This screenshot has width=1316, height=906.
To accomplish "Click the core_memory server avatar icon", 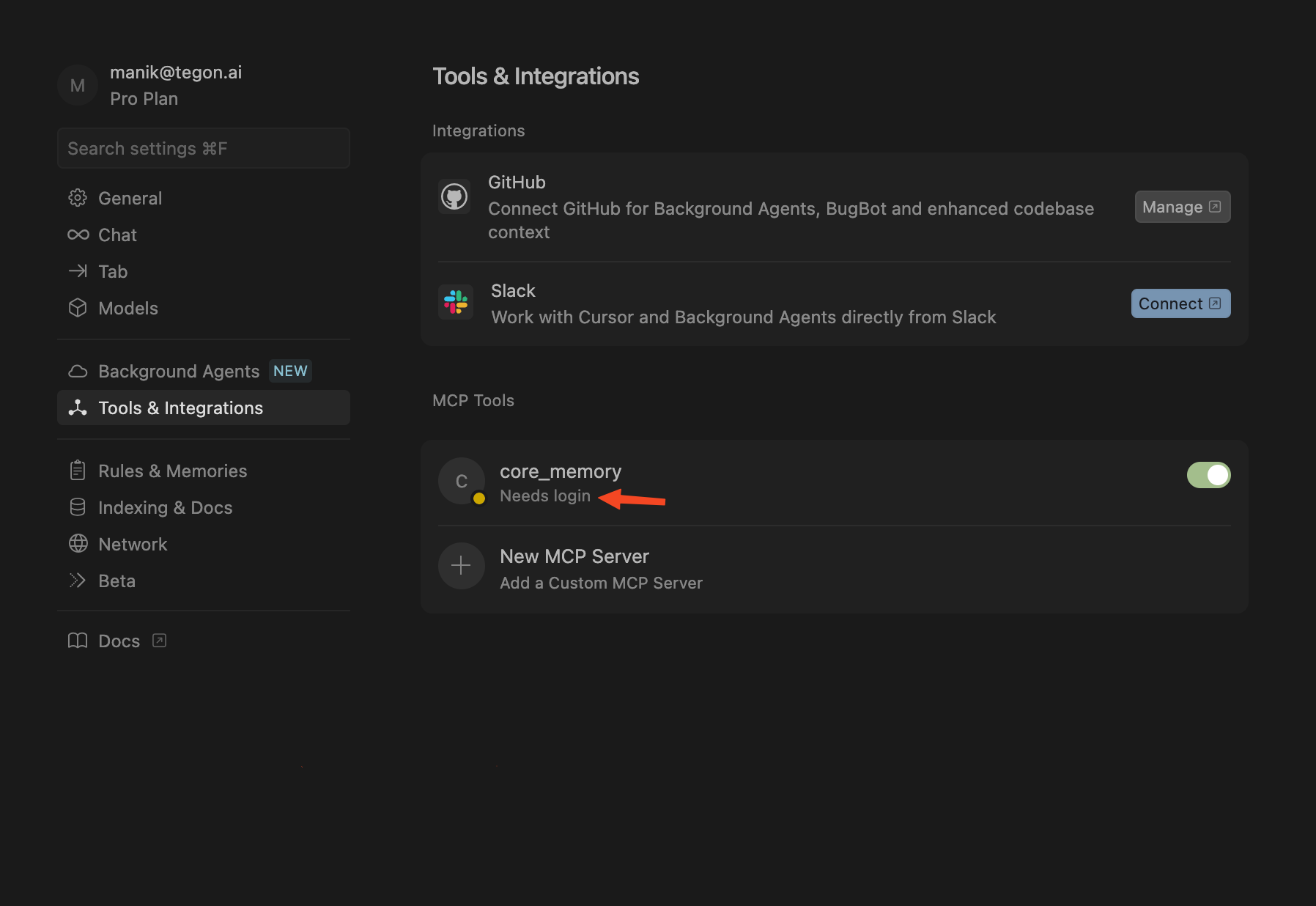I will [x=461, y=481].
